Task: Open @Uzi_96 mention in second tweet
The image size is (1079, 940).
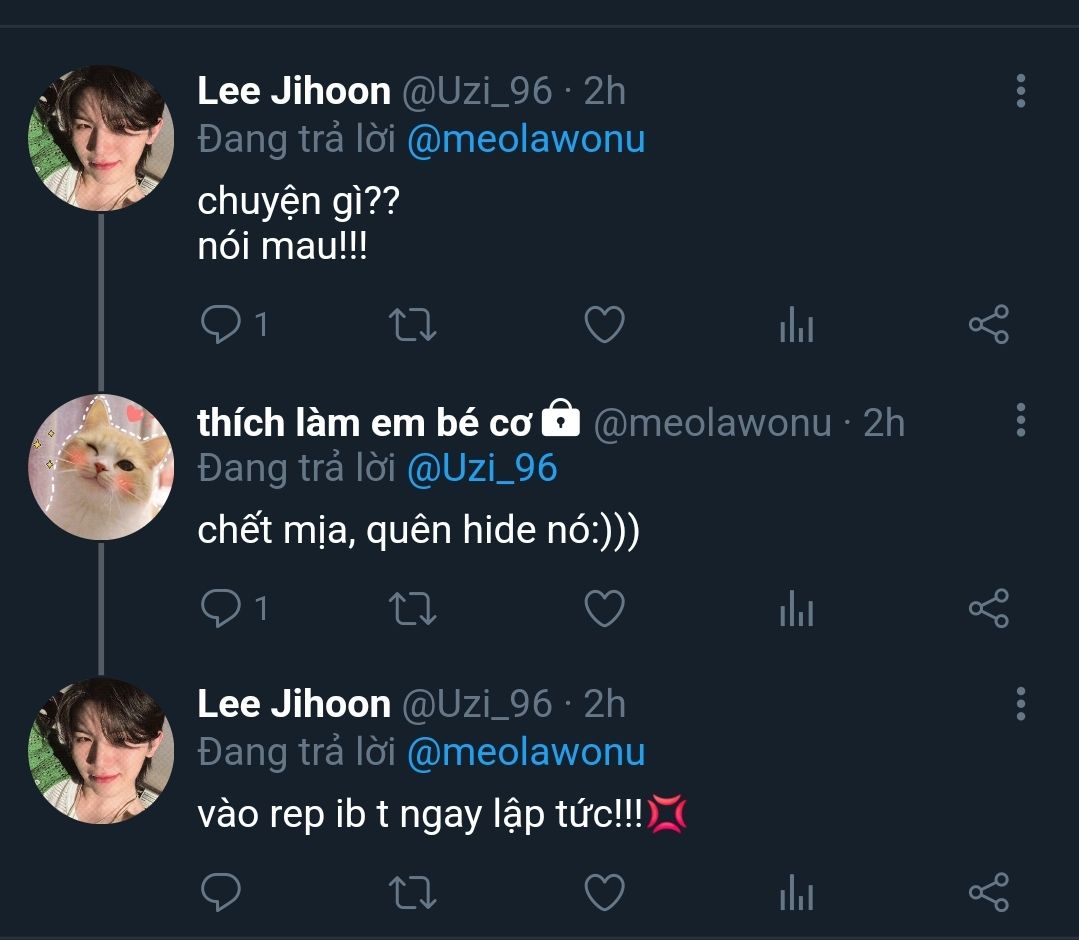Action: click(x=482, y=469)
